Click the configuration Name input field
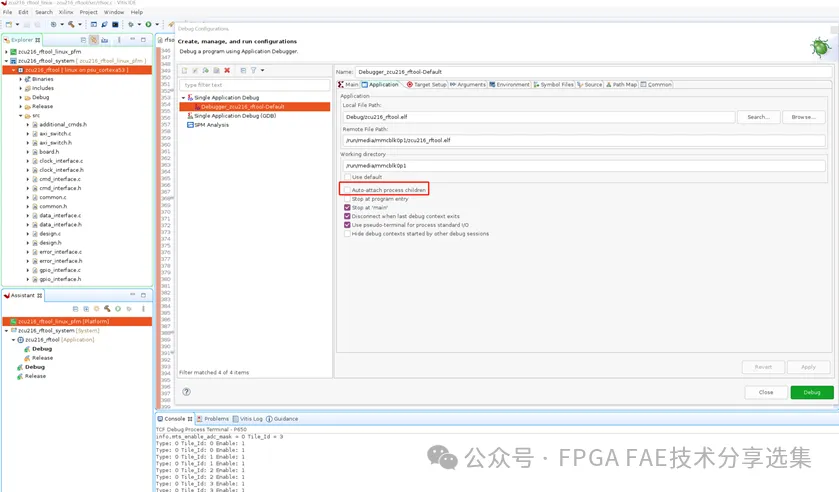 [x=593, y=72]
